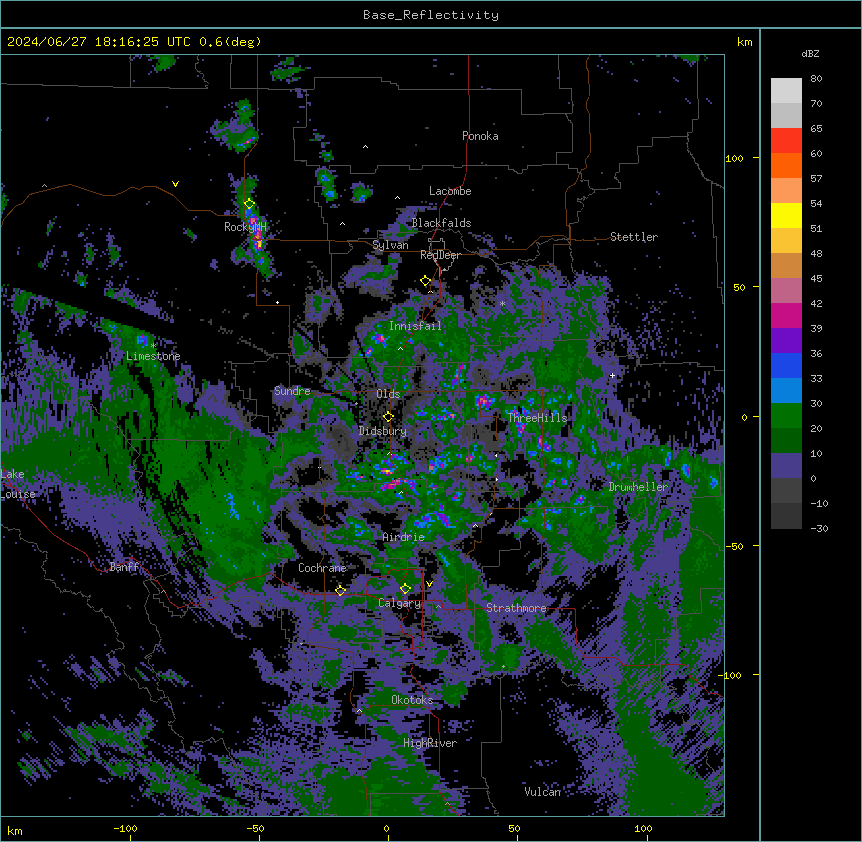Click the Vulcan town label
862x842 pixels.
coord(542,792)
